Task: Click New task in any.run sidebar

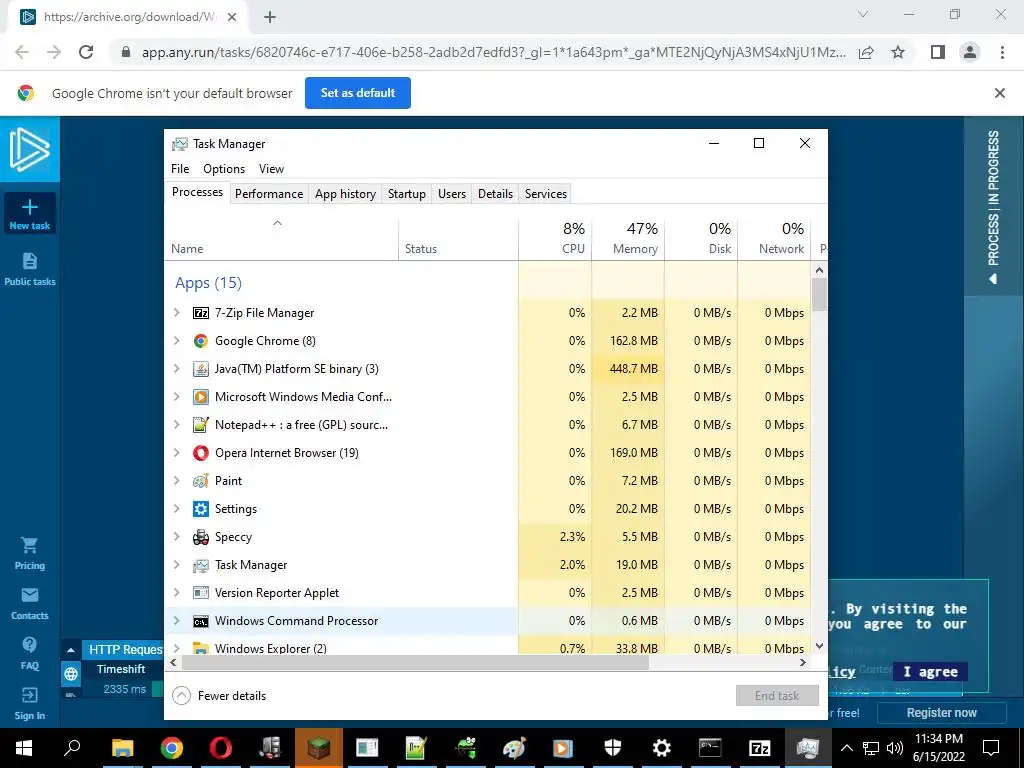Action: coord(29,214)
